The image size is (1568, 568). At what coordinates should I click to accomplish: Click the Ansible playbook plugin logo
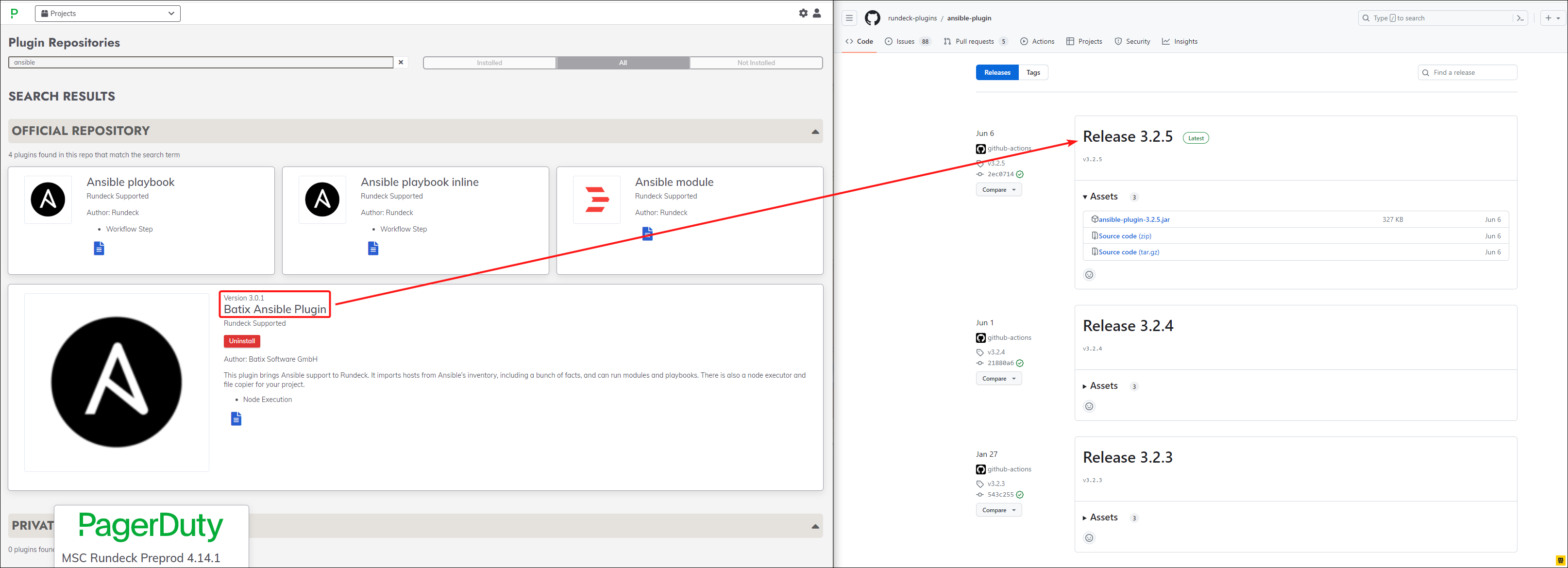coord(48,199)
